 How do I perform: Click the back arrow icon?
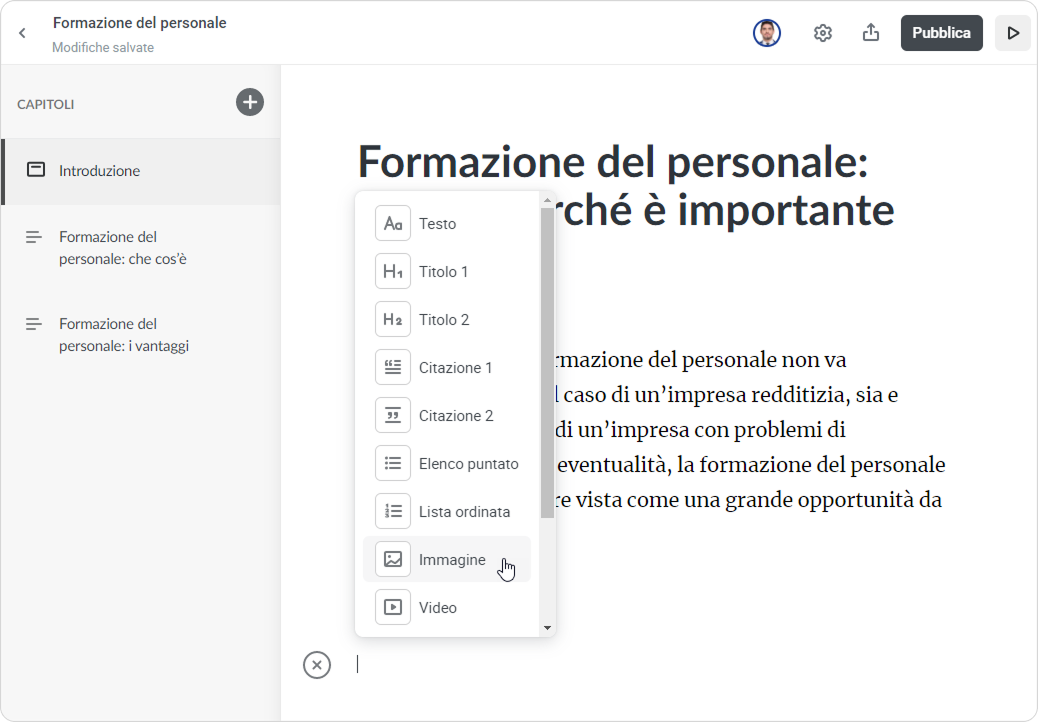[x=23, y=33]
